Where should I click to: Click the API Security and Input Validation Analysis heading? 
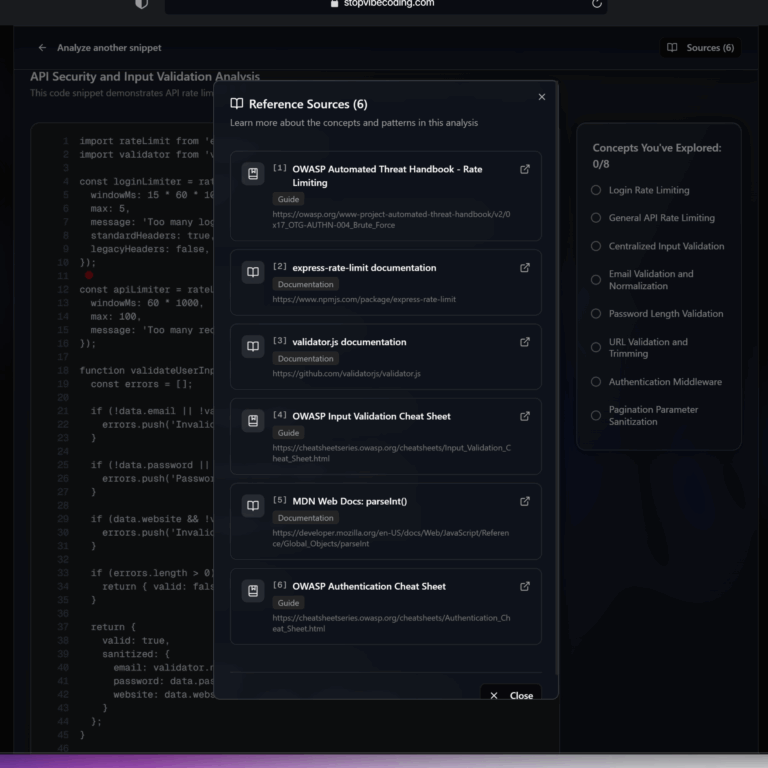[x=145, y=76]
